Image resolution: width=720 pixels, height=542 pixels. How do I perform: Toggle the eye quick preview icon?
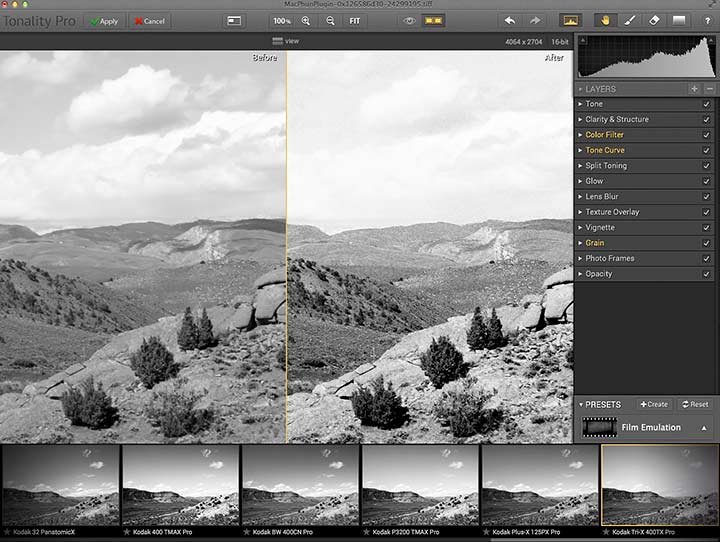point(409,21)
